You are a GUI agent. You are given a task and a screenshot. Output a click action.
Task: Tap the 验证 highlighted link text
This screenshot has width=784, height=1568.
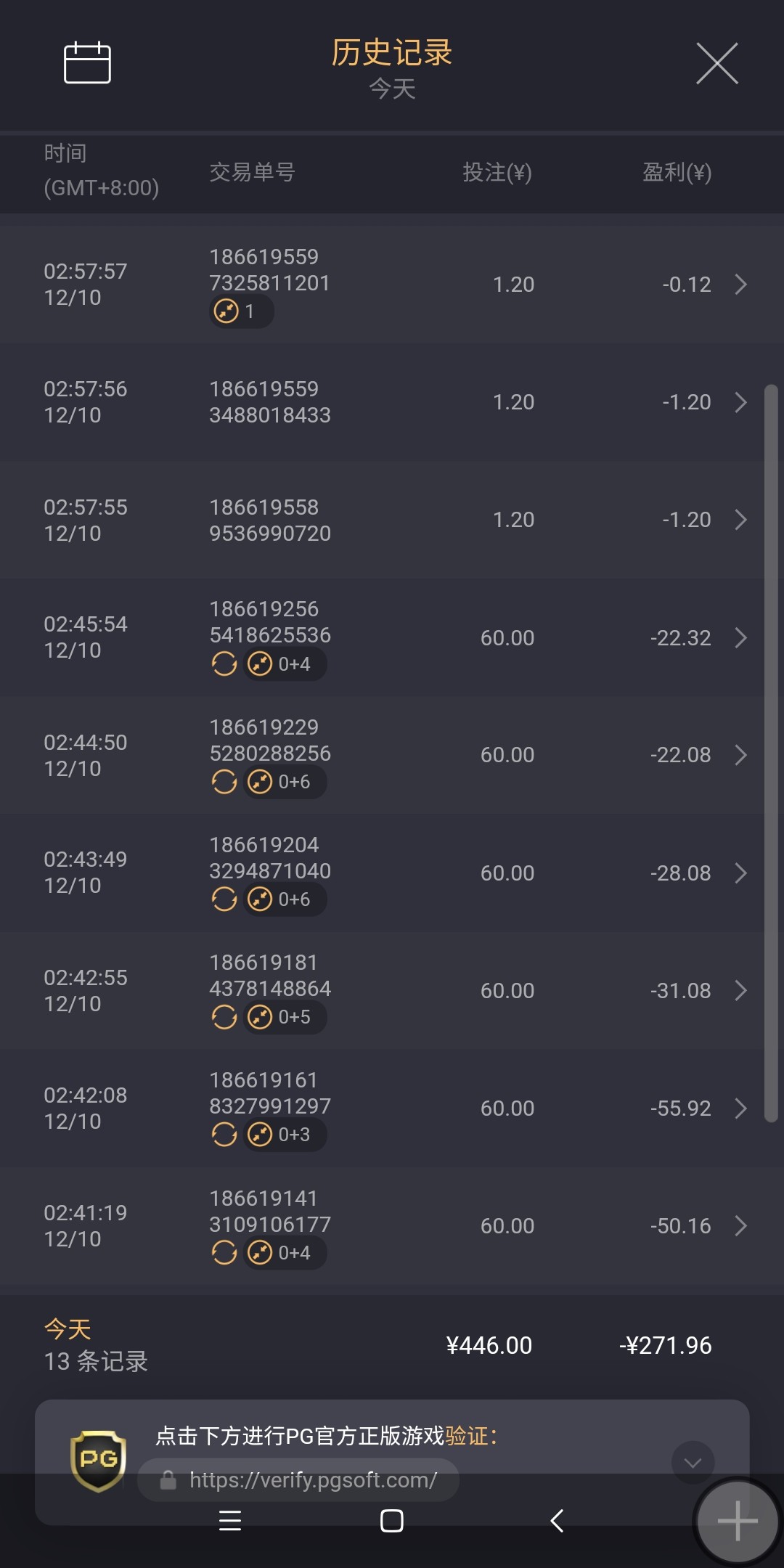466,1435
